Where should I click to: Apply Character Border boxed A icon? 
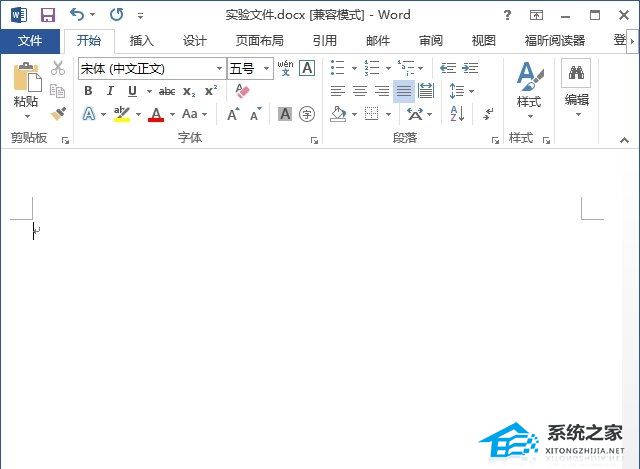pos(307,68)
